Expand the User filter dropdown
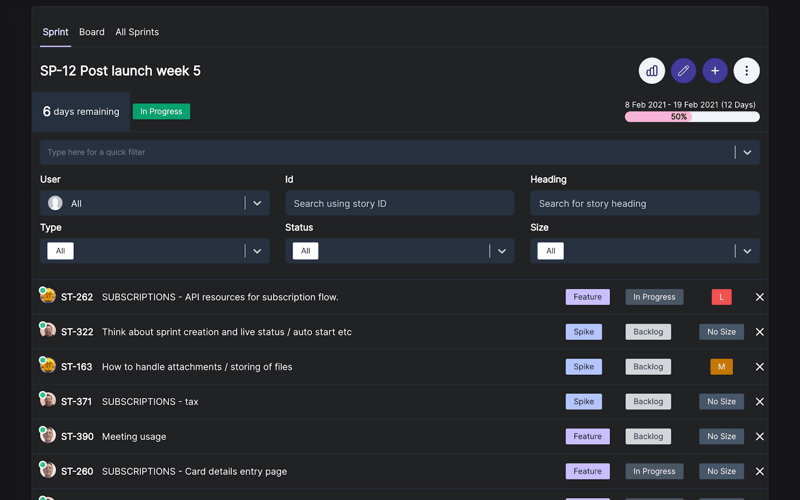This screenshot has height=500, width=800. (257, 203)
